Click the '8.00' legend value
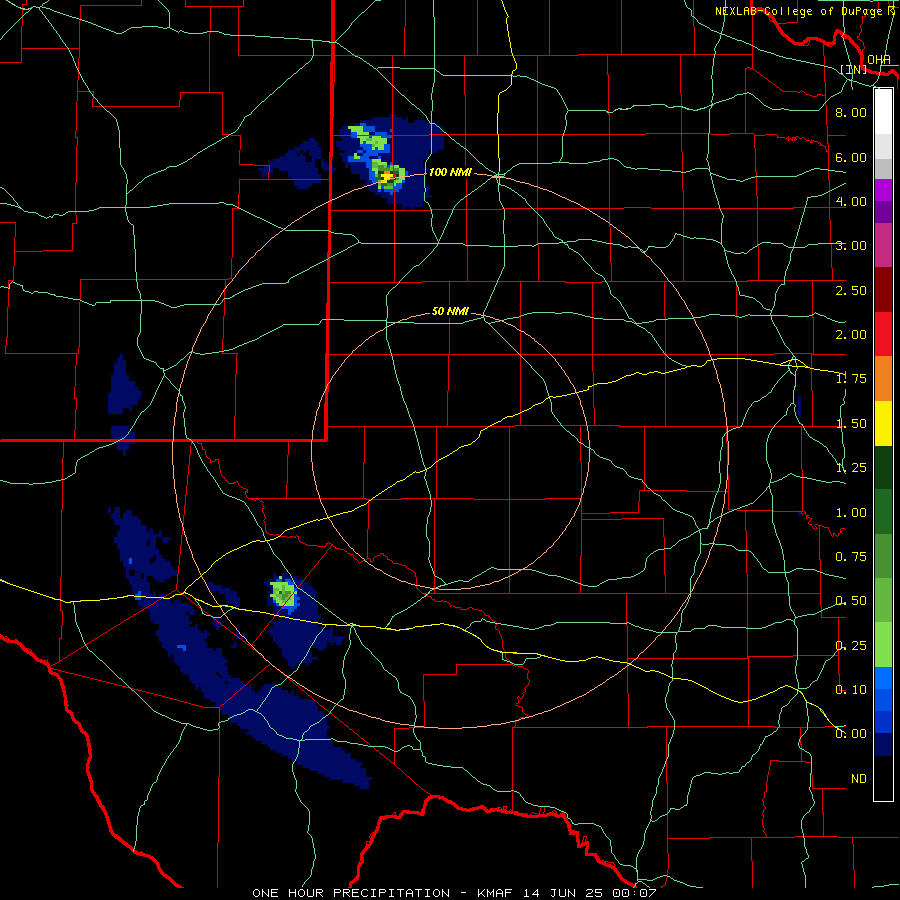 click(x=851, y=112)
